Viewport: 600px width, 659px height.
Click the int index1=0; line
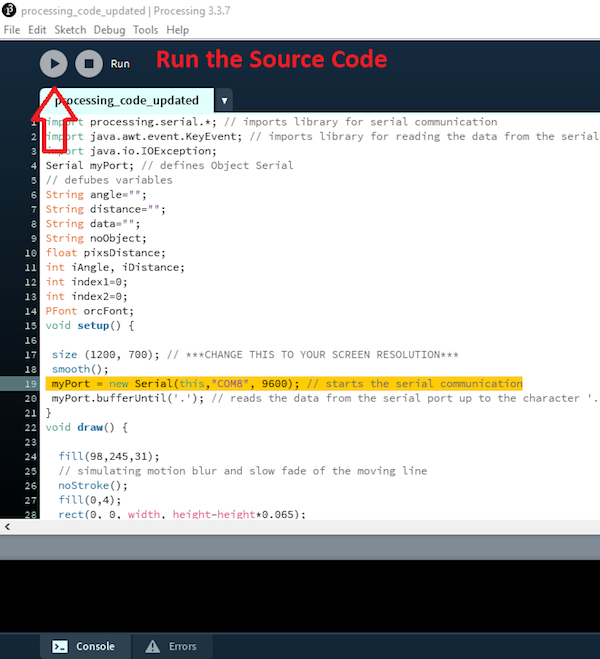click(x=86, y=282)
